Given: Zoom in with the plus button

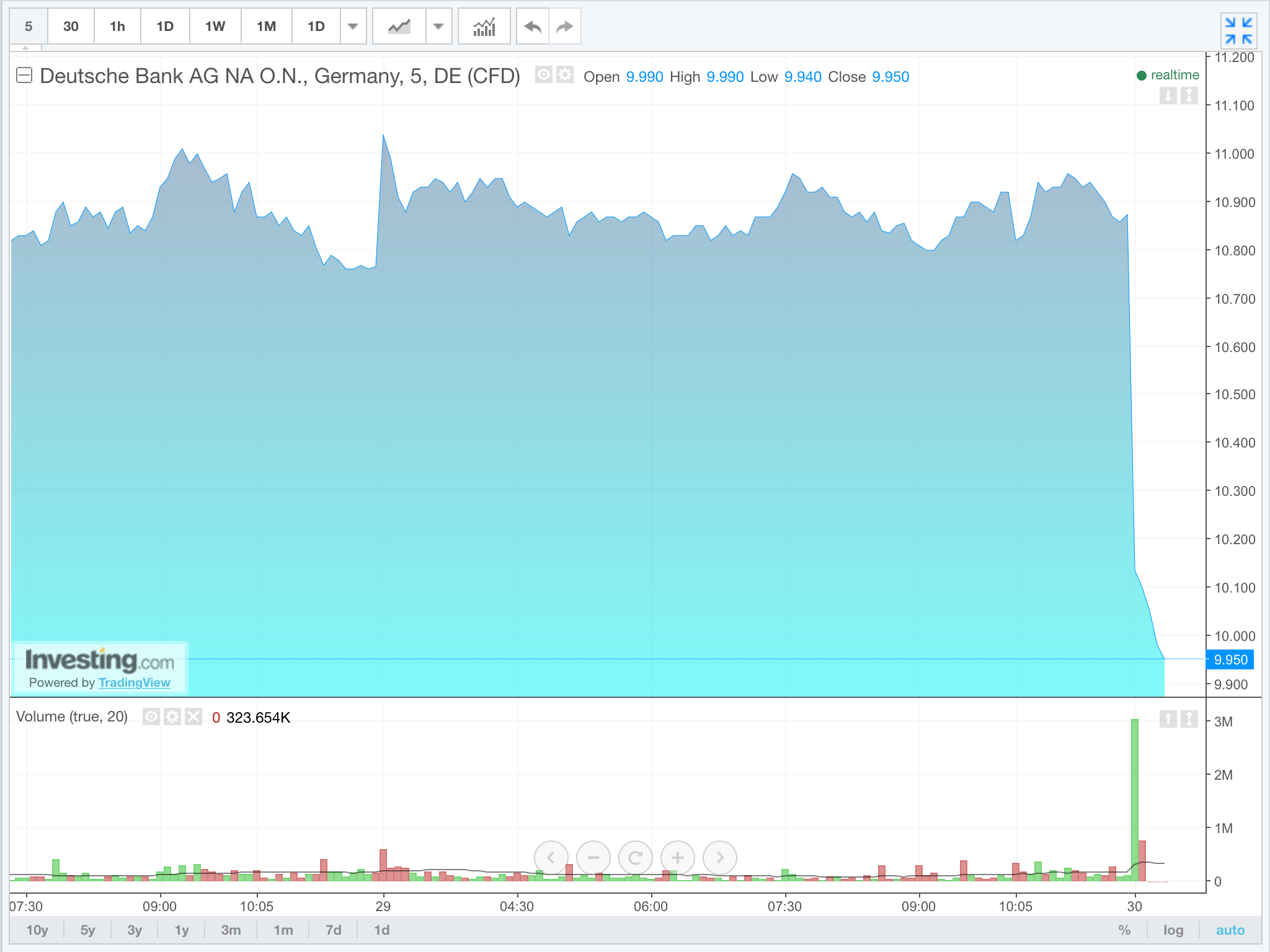Looking at the screenshot, I should 678,858.
